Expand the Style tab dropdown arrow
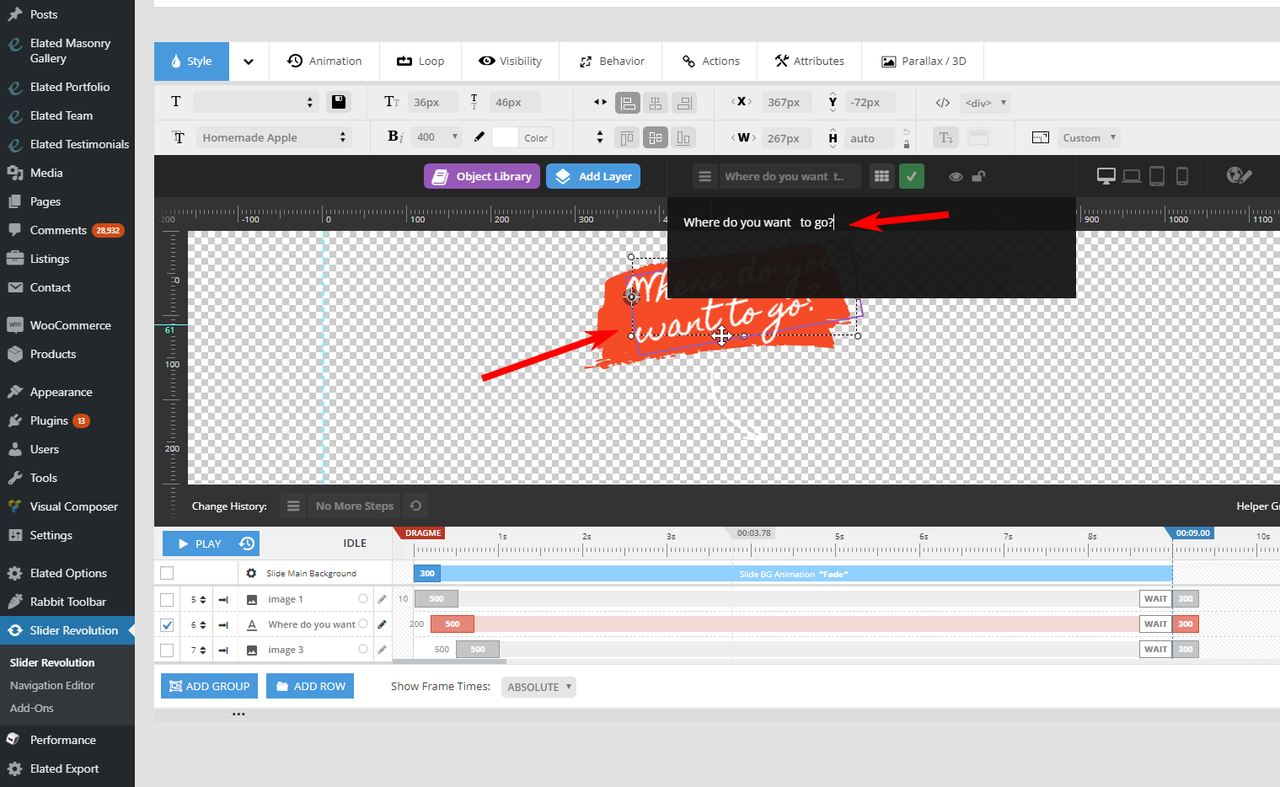The width and height of the screenshot is (1280, 787). (x=248, y=61)
